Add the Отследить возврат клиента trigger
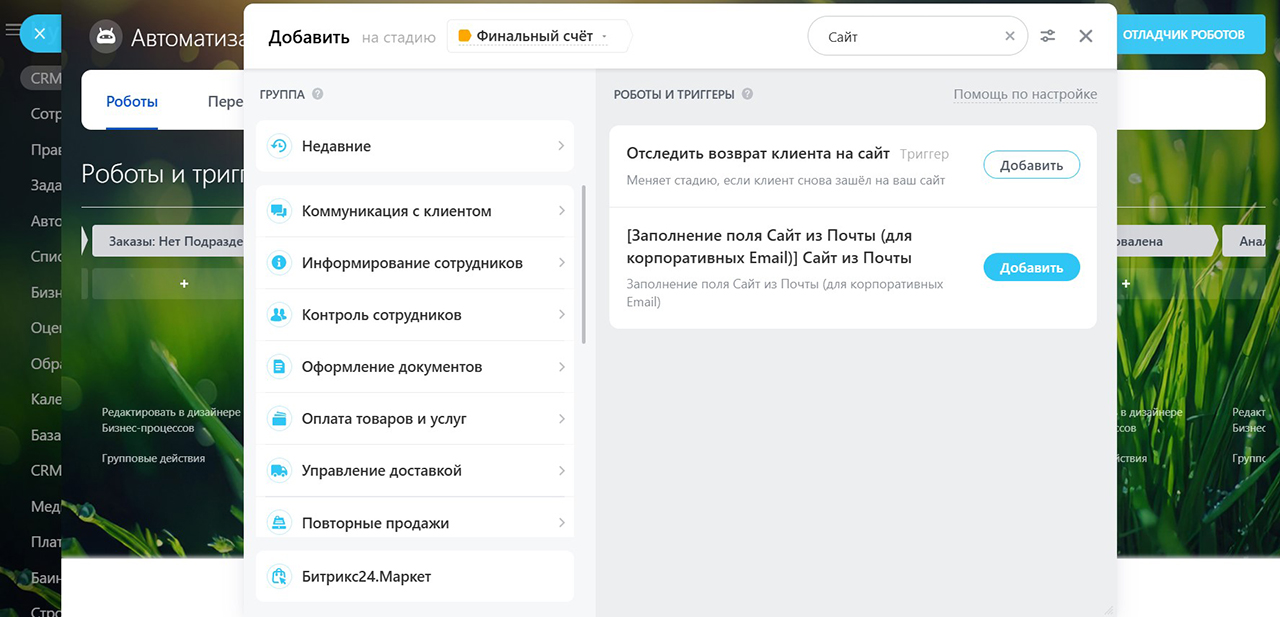Screen dimensions: 1280x617 pos(1031,165)
